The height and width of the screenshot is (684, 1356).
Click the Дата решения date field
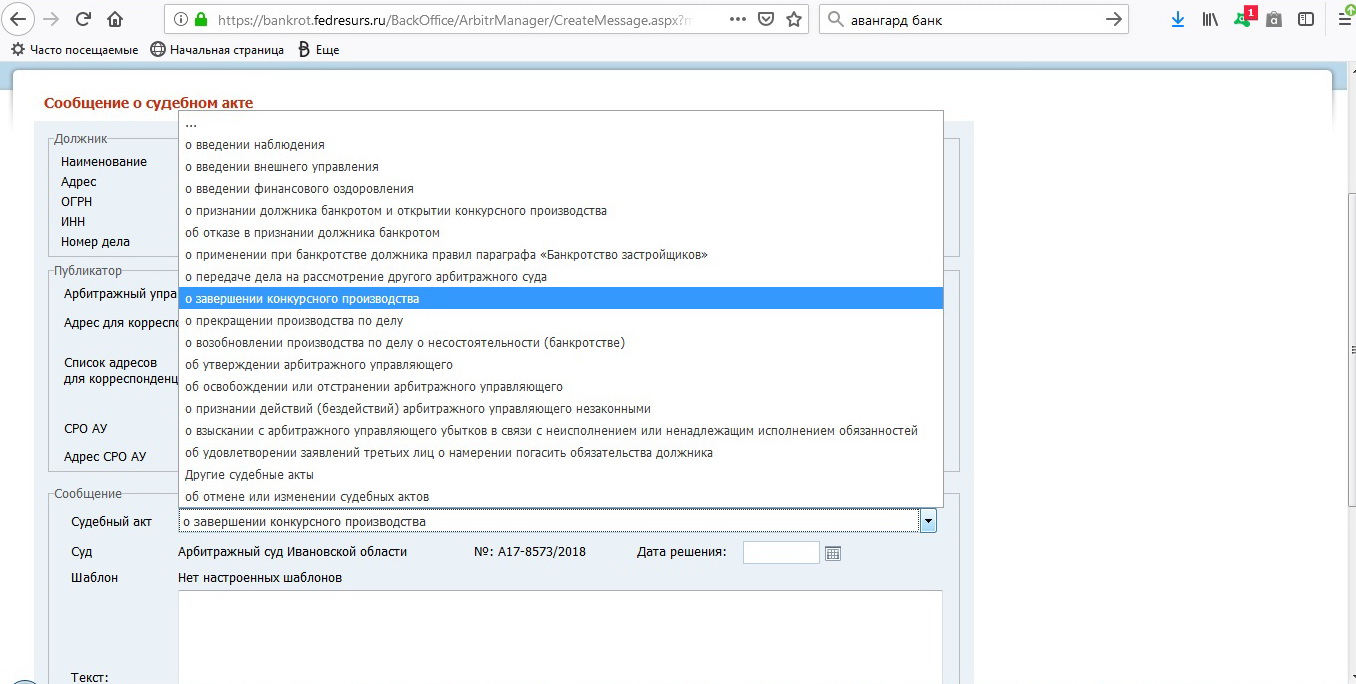click(780, 552)
